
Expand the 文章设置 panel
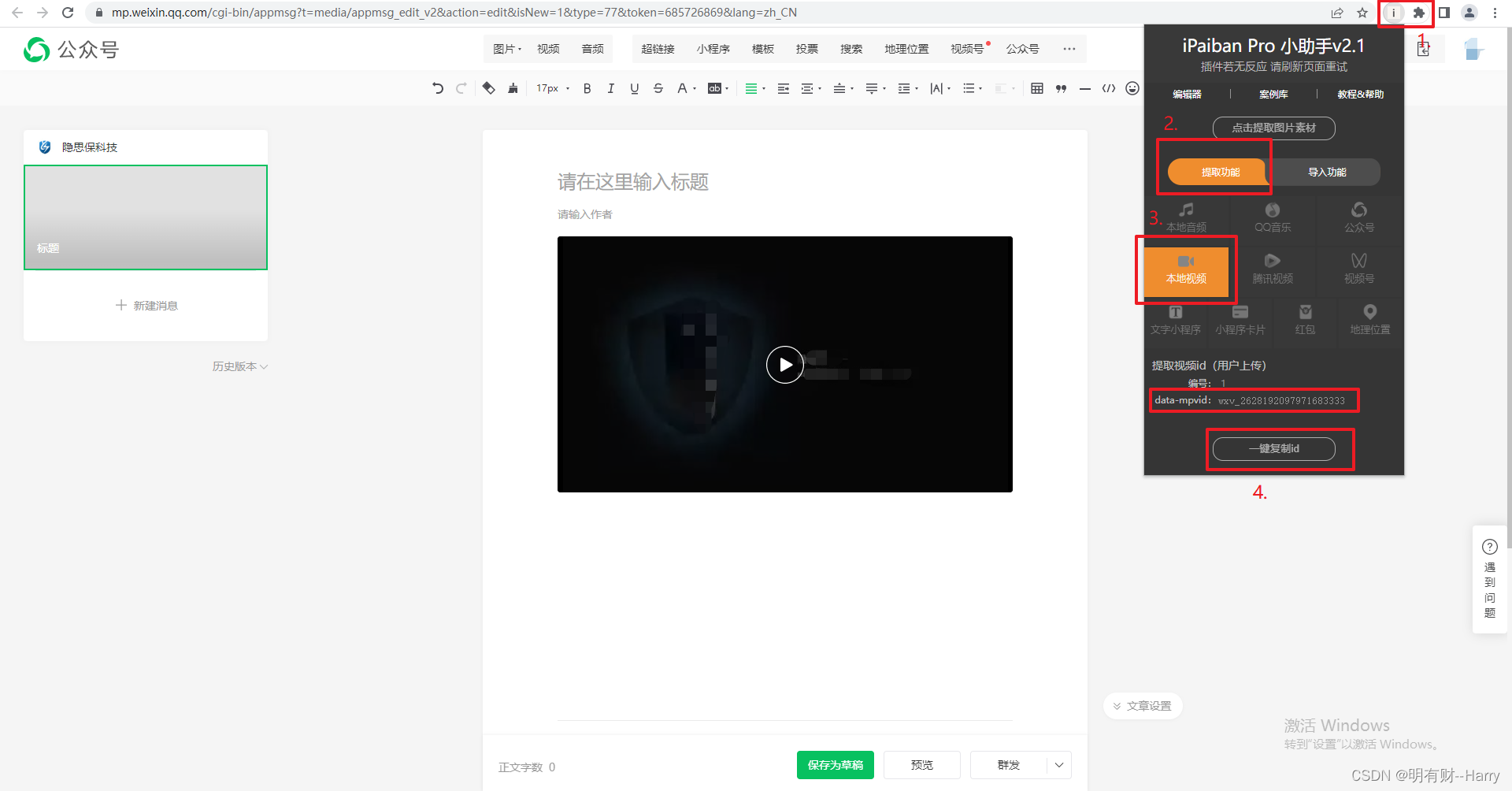coord(1143,706)
